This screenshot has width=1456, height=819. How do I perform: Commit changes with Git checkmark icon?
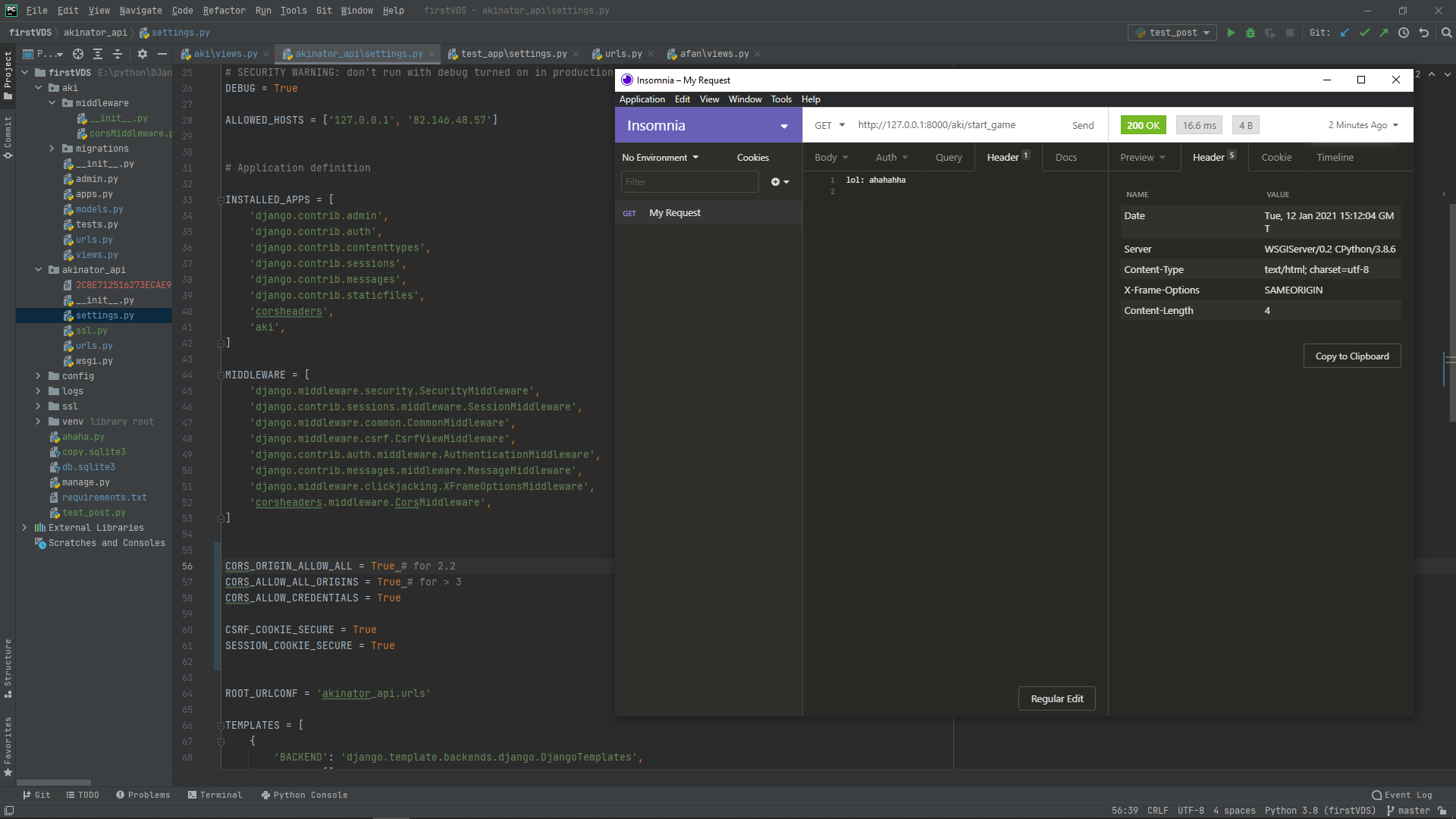pyautogui.click(x=1364, y=33)
